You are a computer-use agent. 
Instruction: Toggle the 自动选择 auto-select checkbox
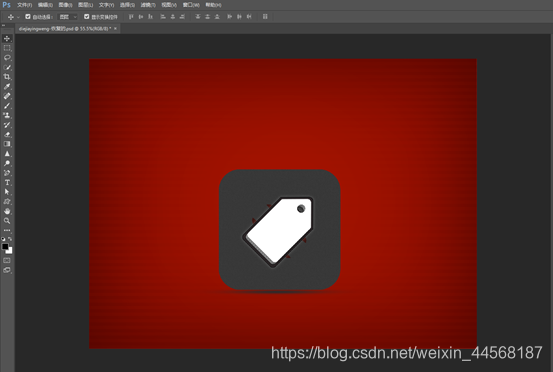click(x=28, y=17)
